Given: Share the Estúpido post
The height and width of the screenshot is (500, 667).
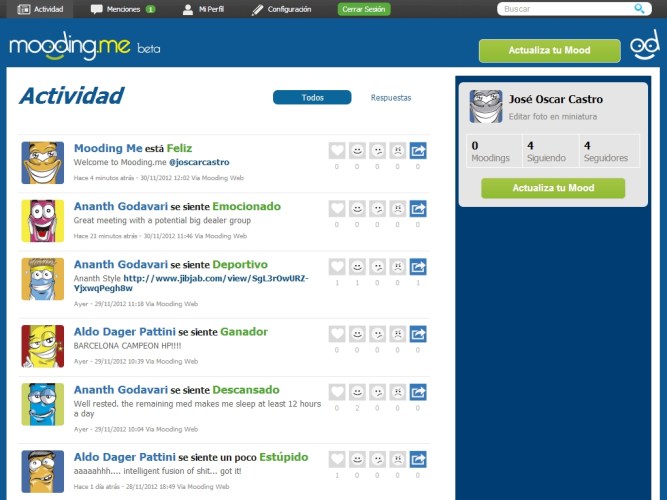Looking at the screenshot, I should tap(418, 460).
